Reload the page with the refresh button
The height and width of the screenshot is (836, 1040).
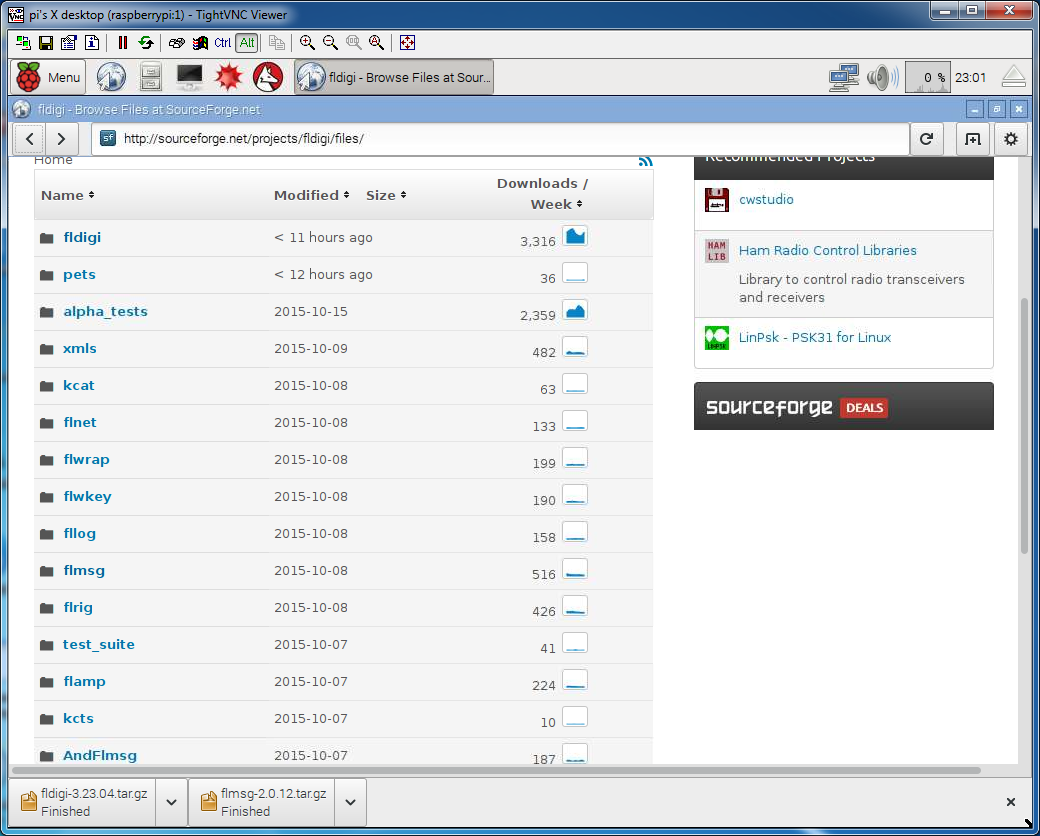point(927,139)
